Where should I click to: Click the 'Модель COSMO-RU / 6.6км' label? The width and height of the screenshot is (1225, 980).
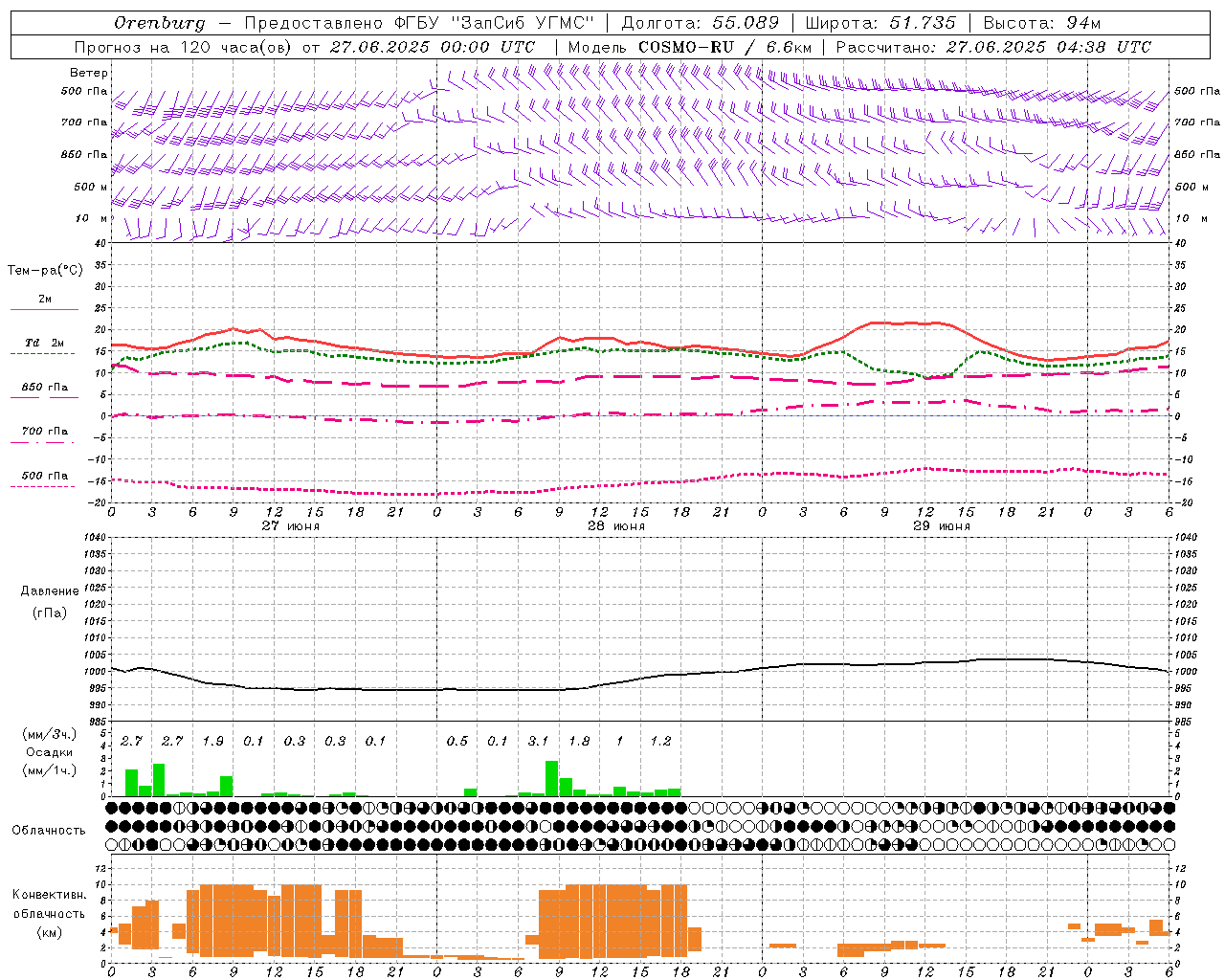690,47
